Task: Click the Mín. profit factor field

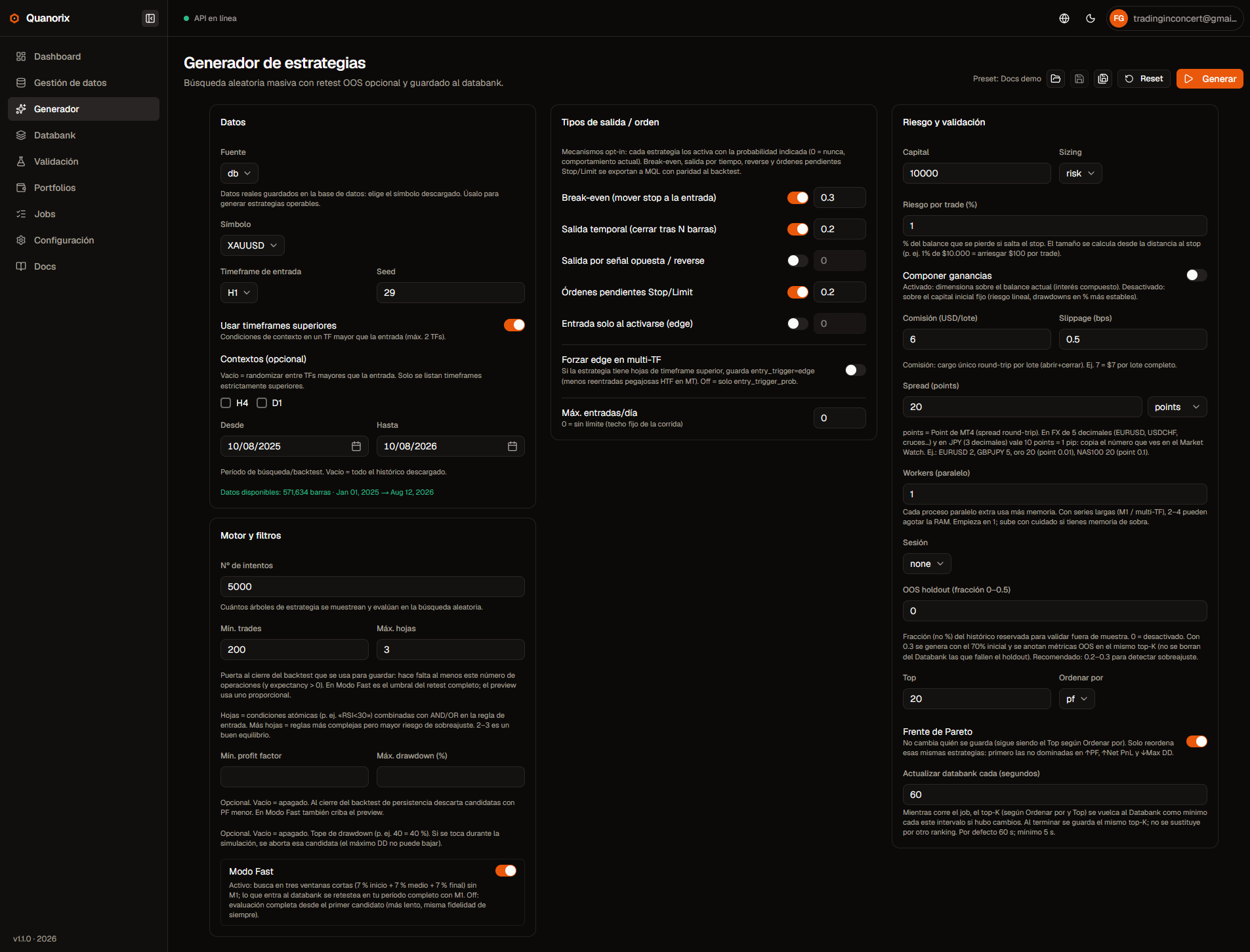Action: click(295, 777)
